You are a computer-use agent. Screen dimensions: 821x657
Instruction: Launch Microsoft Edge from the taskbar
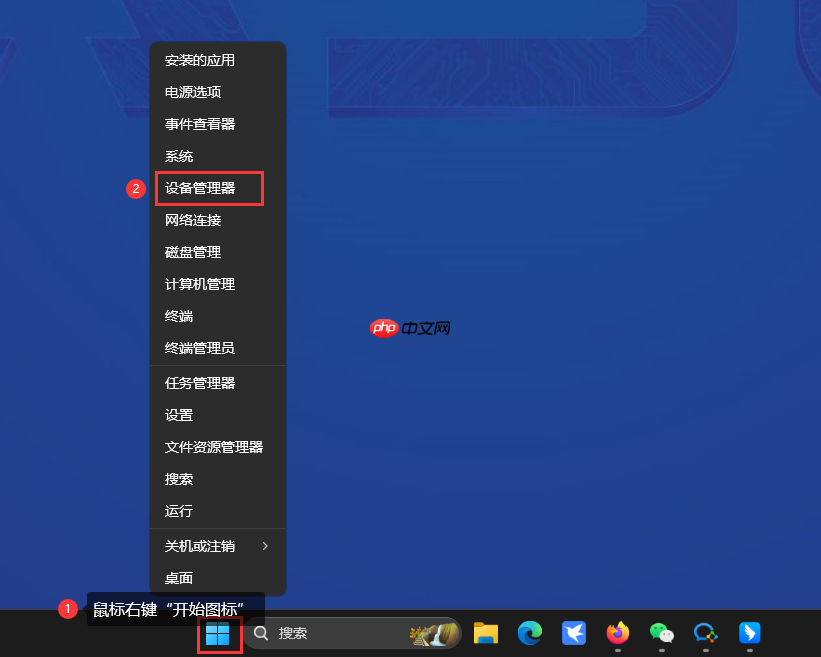530,634
